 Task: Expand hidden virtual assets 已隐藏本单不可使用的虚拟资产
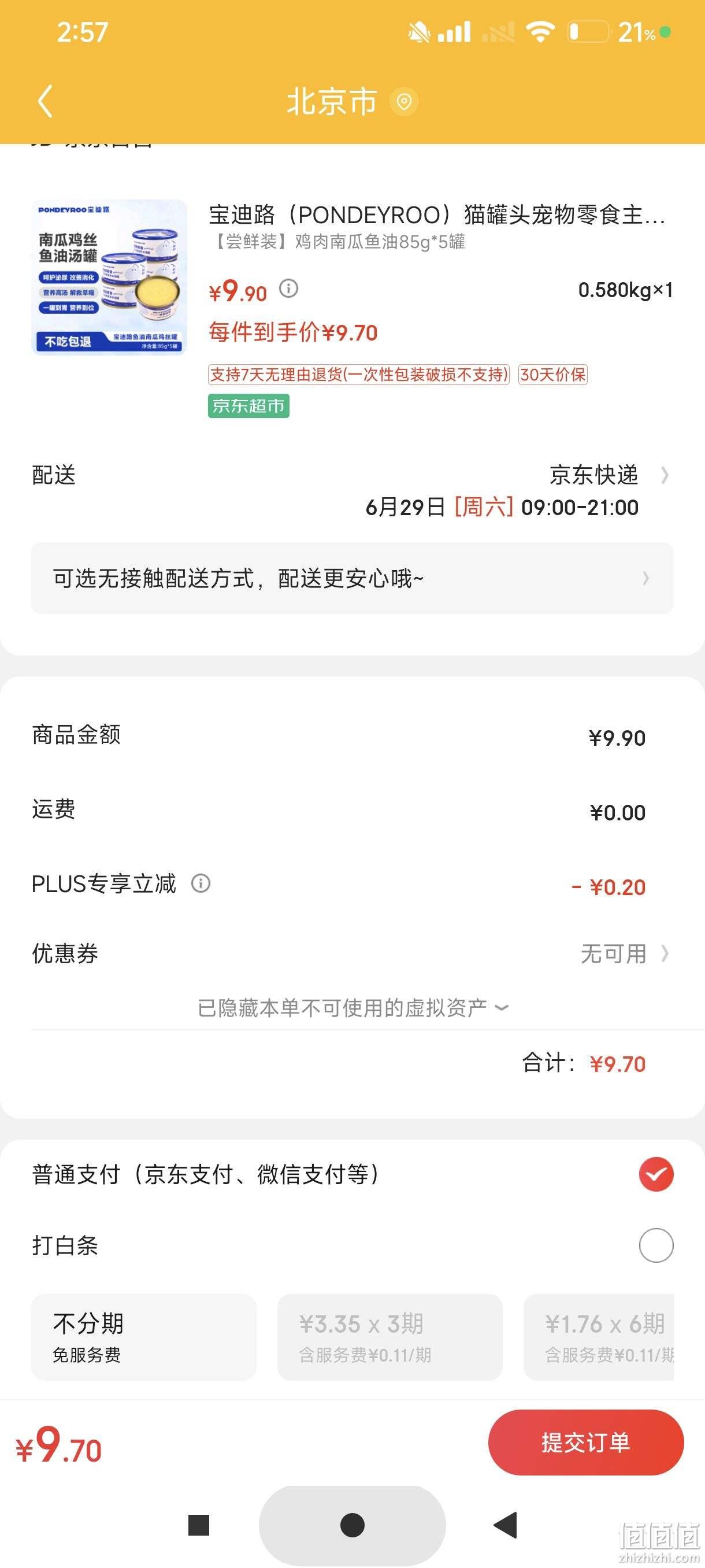(x=353, y=1008)
